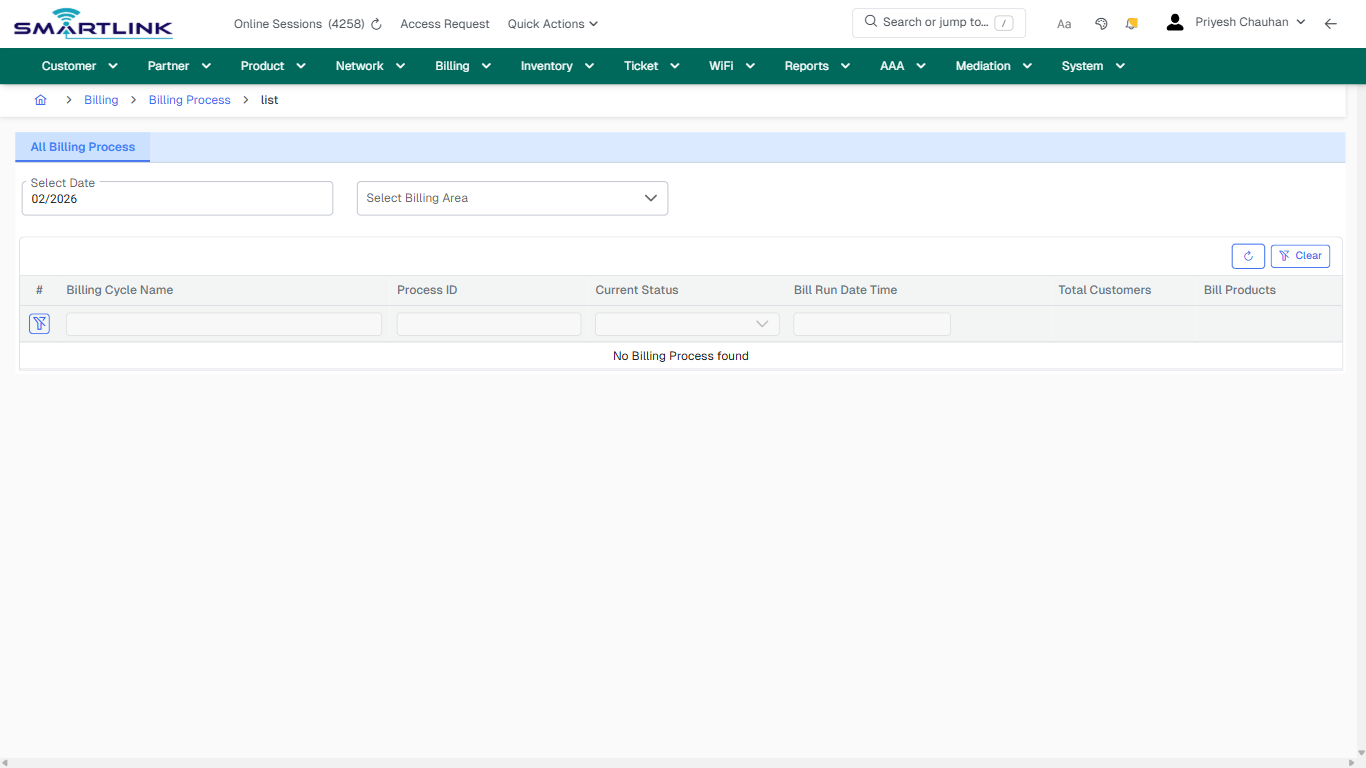Click Access Request in the header
Screen dimensions: 1366x768
[444, 23]
